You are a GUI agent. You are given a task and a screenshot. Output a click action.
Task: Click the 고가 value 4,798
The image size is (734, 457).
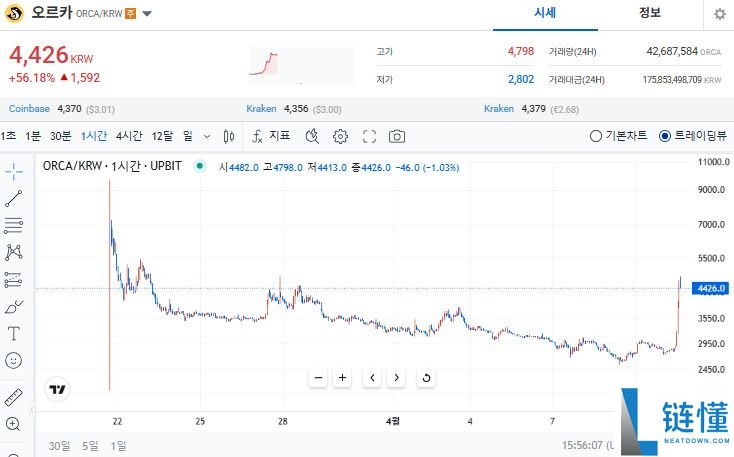coord(521,51)
